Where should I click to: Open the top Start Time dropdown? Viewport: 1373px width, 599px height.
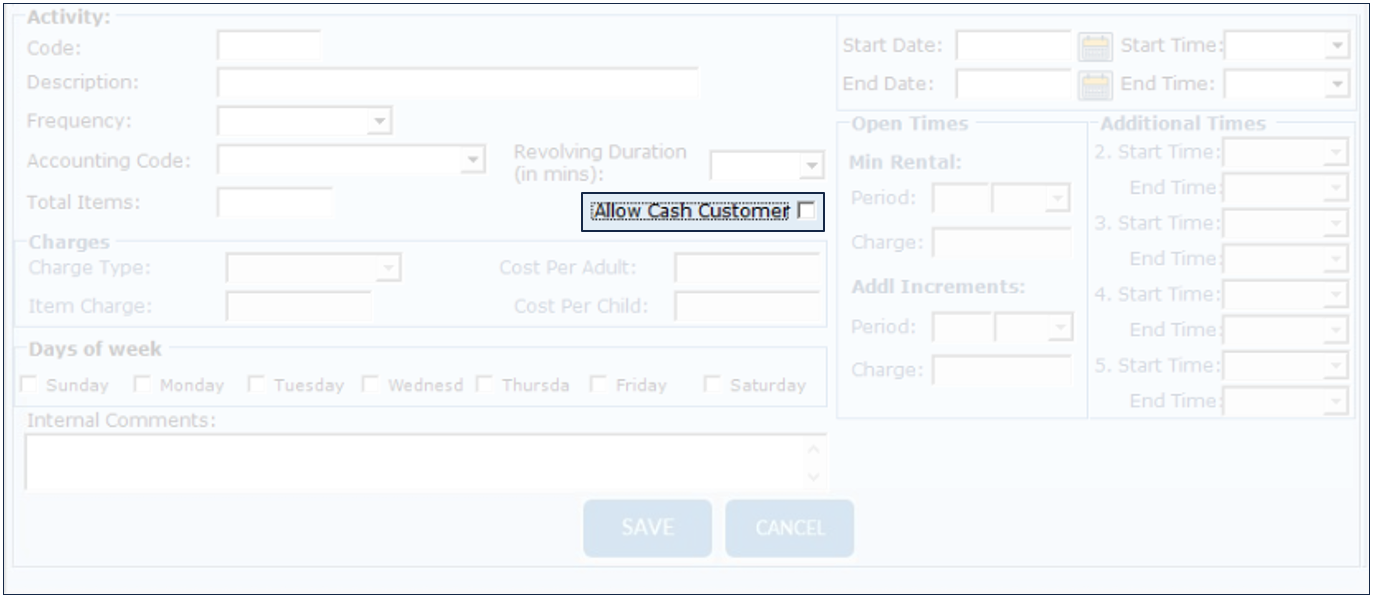coord(1338,46)
